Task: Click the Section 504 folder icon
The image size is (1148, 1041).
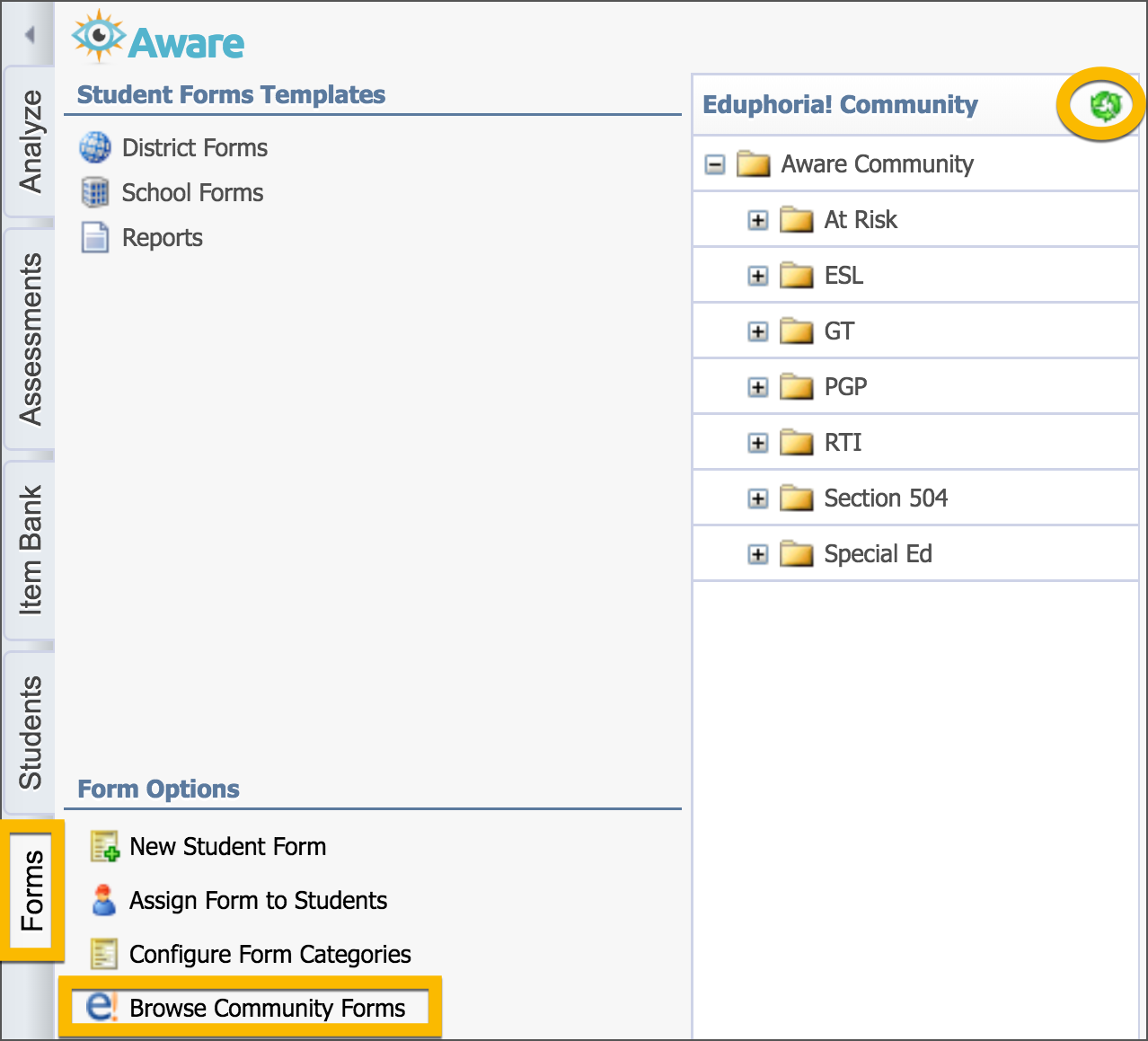Action: point(797,498)
